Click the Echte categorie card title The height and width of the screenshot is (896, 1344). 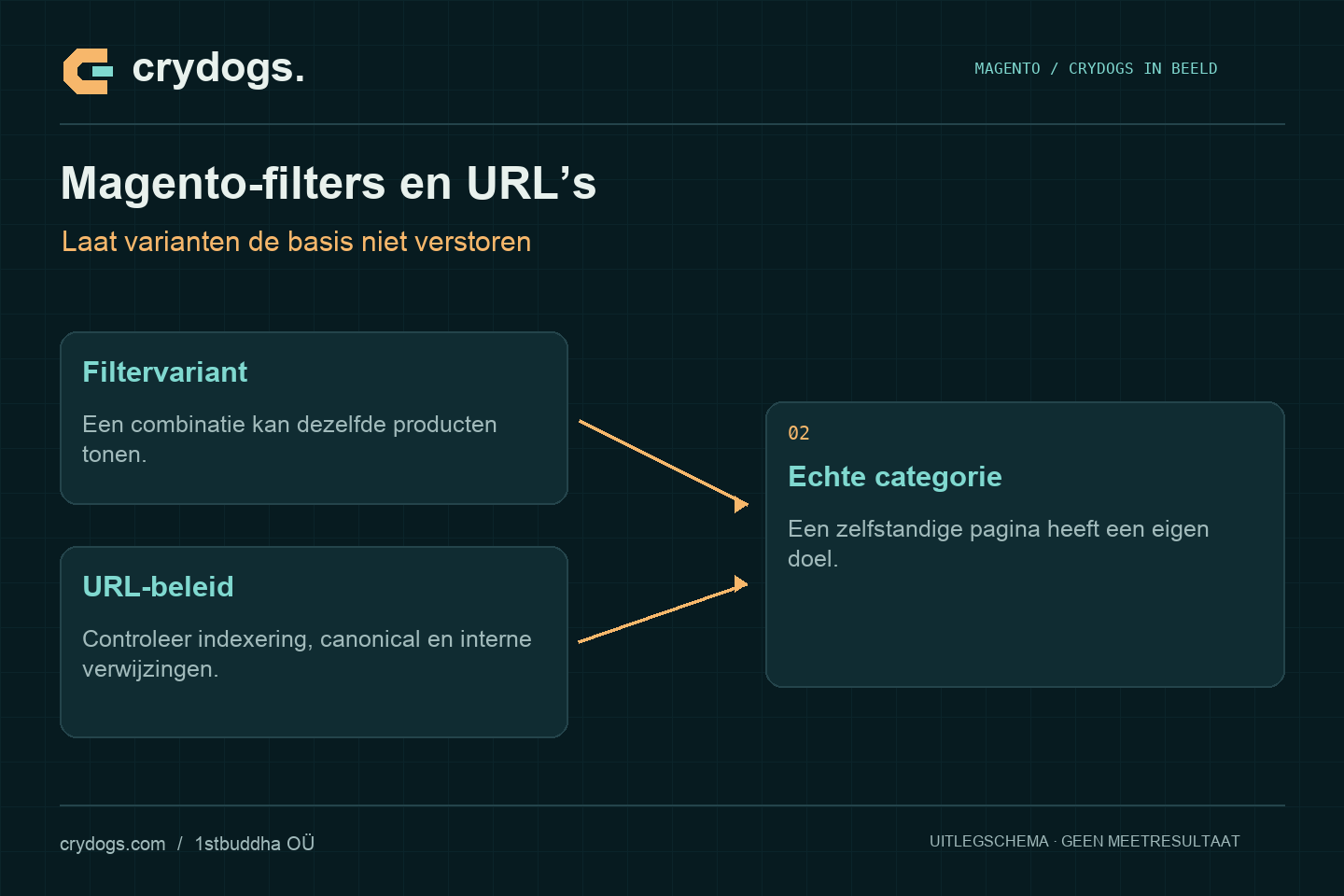[x=895, y=477]
